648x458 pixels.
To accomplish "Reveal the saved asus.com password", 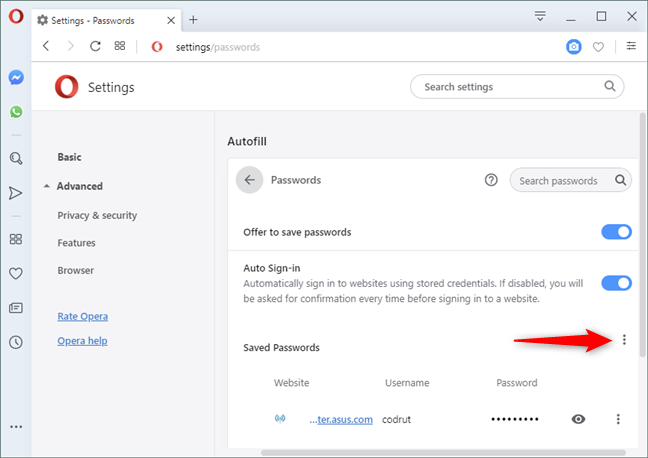I will coord(578,419).
